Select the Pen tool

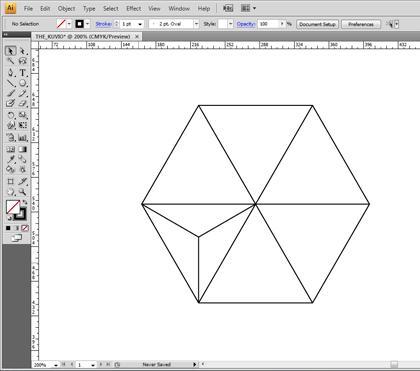click(x=11, y=72)
